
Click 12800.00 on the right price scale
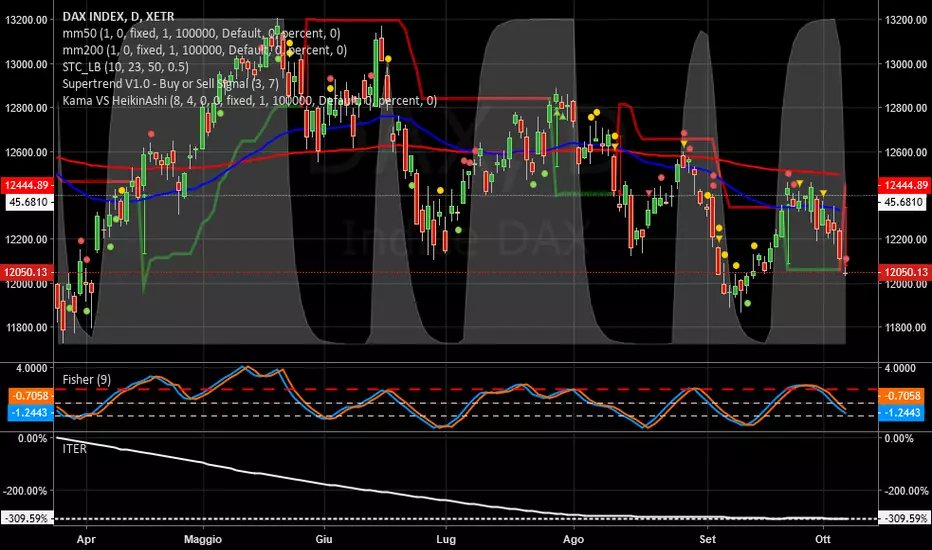906,108
